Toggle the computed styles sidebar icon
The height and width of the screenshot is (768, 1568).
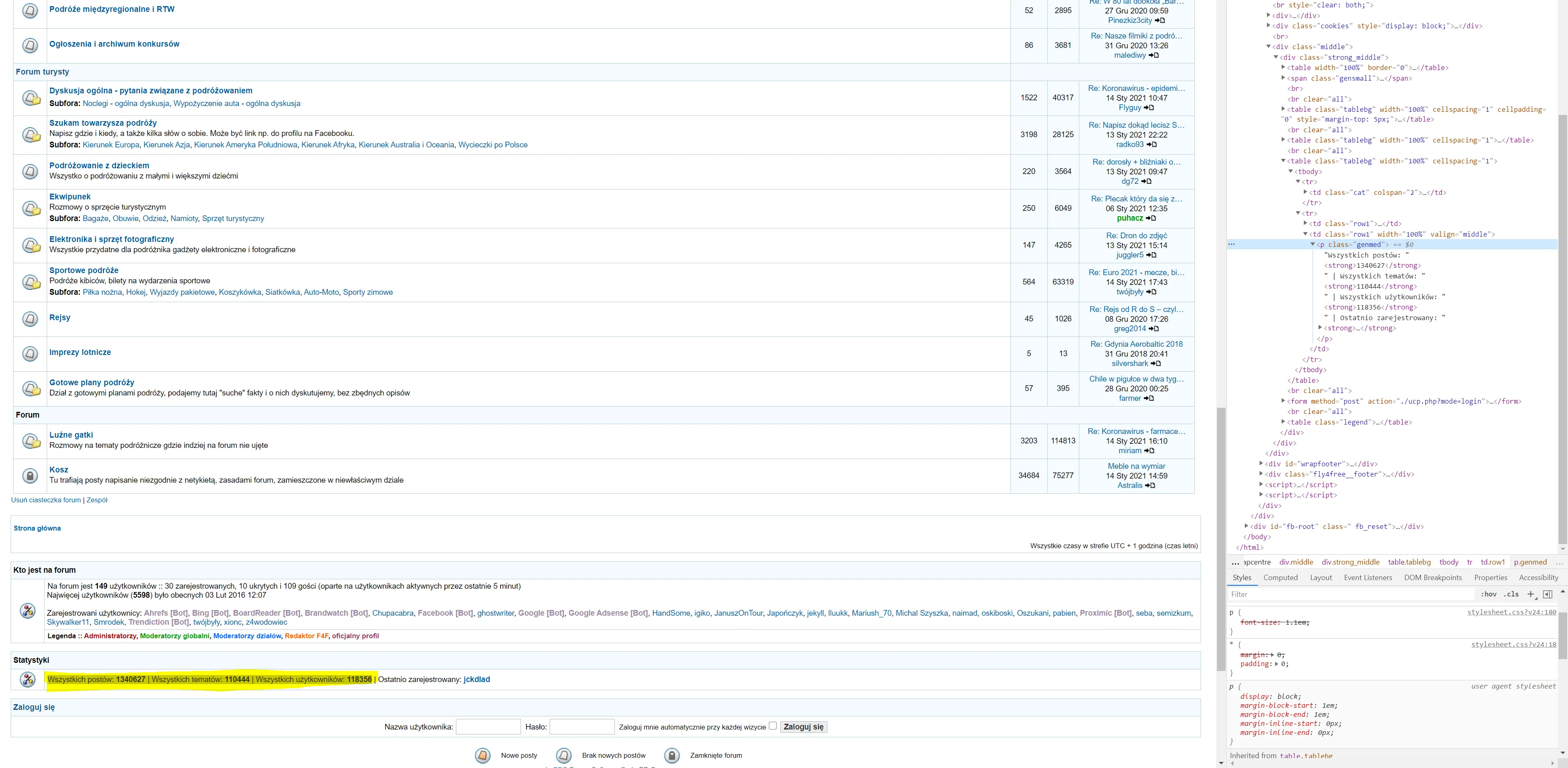pos(1547,594)
